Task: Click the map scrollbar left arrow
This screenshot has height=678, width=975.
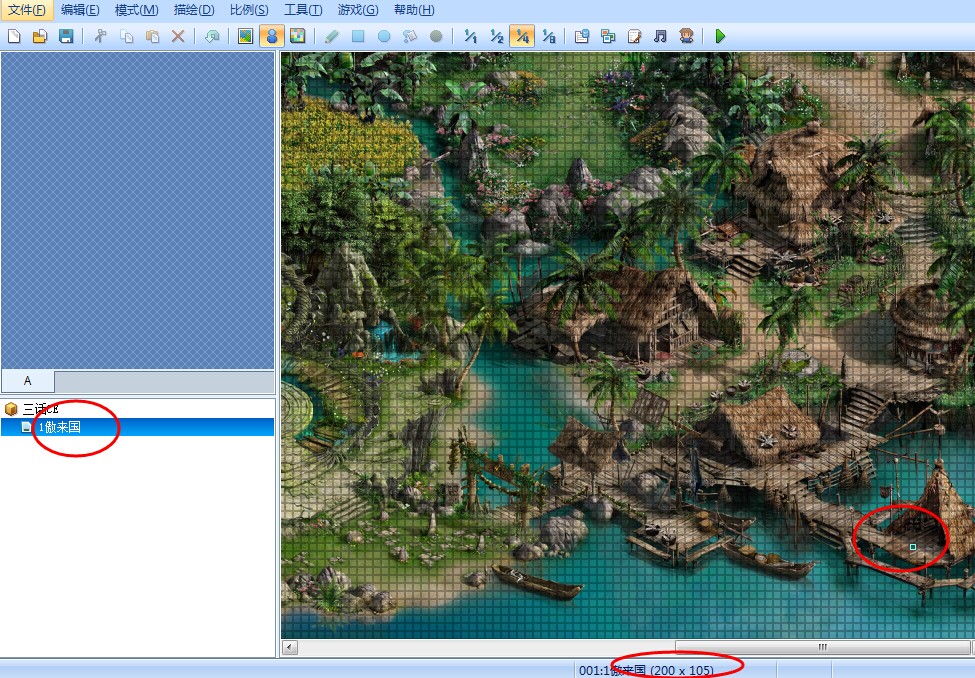Action: tap(289, 648)
